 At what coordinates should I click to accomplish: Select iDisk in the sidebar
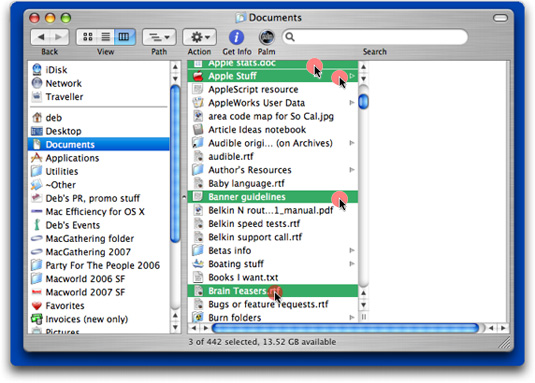coord(99,70)
